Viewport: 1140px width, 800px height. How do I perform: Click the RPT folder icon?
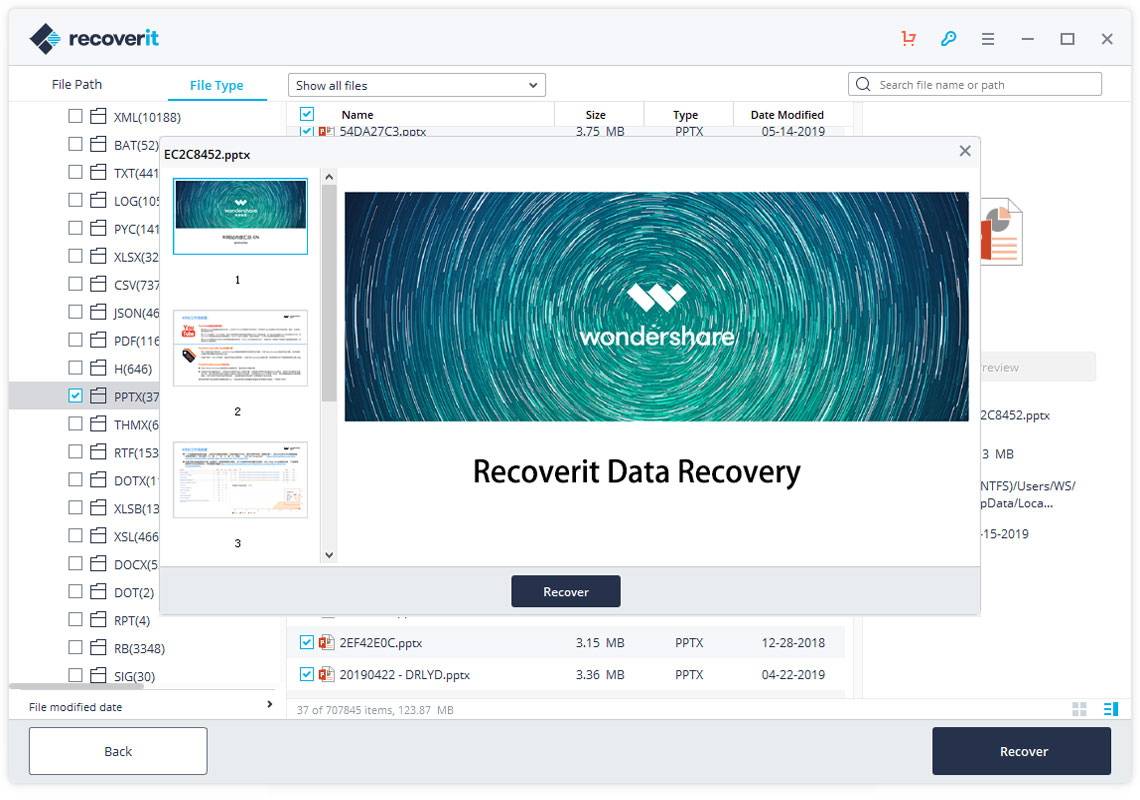point(98,620)
